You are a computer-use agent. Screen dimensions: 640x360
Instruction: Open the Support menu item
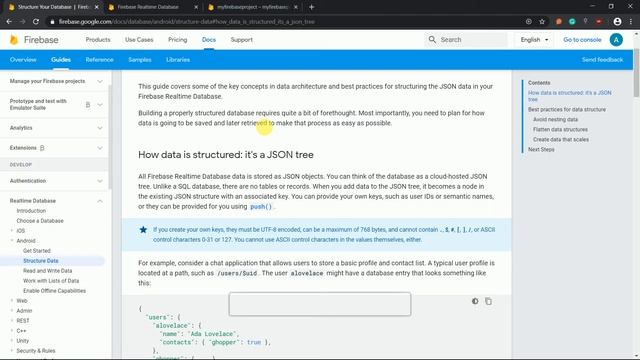242,40
